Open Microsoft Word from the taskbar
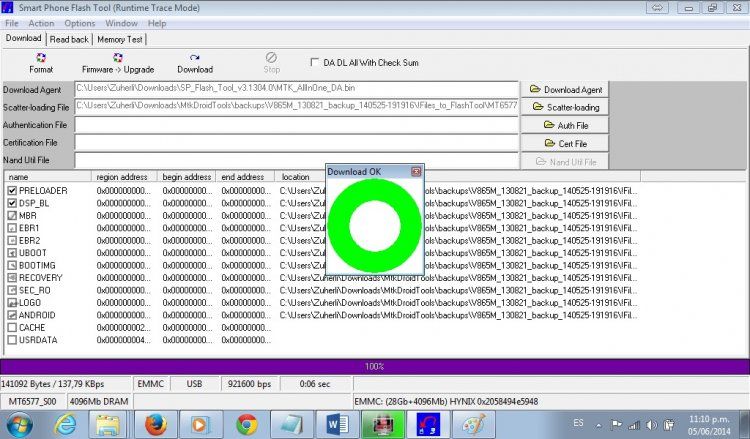The width and height of the screenshot is (750, 439). tap(337, 424)
